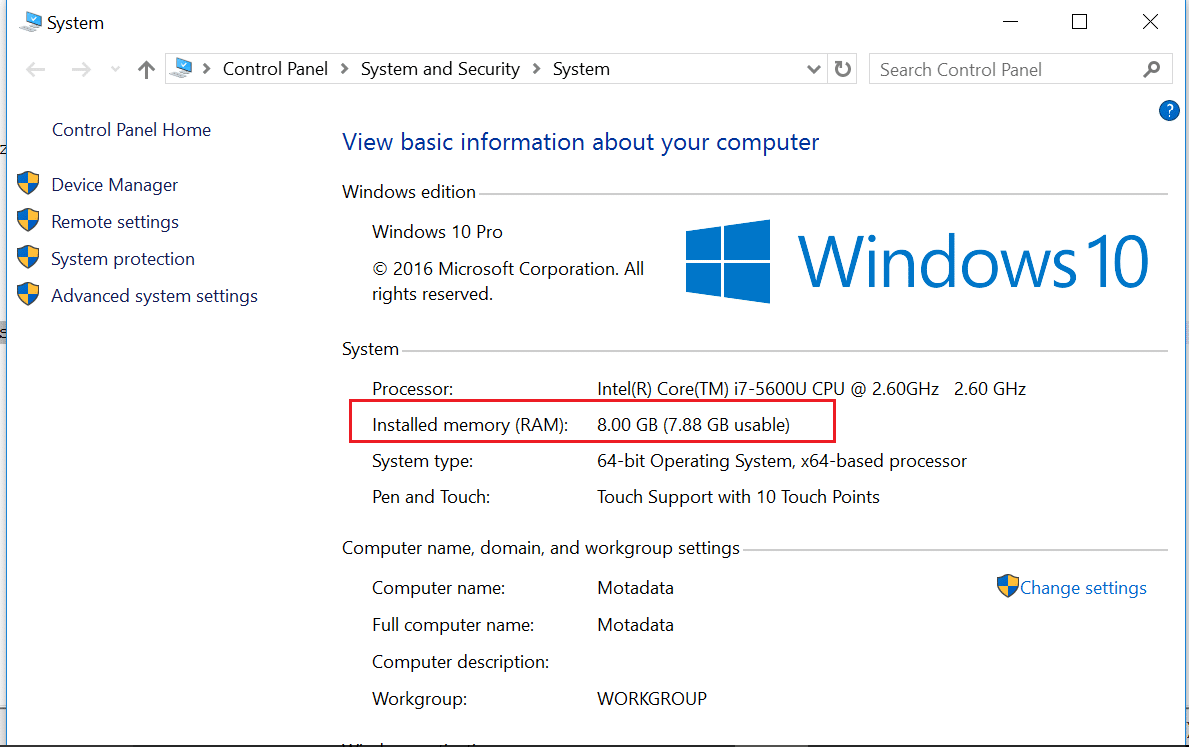Viewport: 1189px width, 747px height.
Task: Click the shield icon beside Advanced system settings
Action: pyautogui.click(x=28, y=295)
